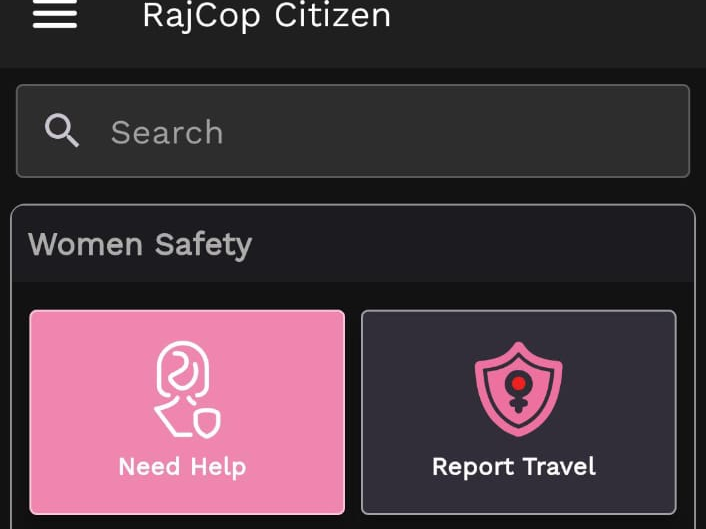Open the Report Travel tile
The height and width of the screenshot is (529, 706).
pyautogui.click(x=519, y=412)
